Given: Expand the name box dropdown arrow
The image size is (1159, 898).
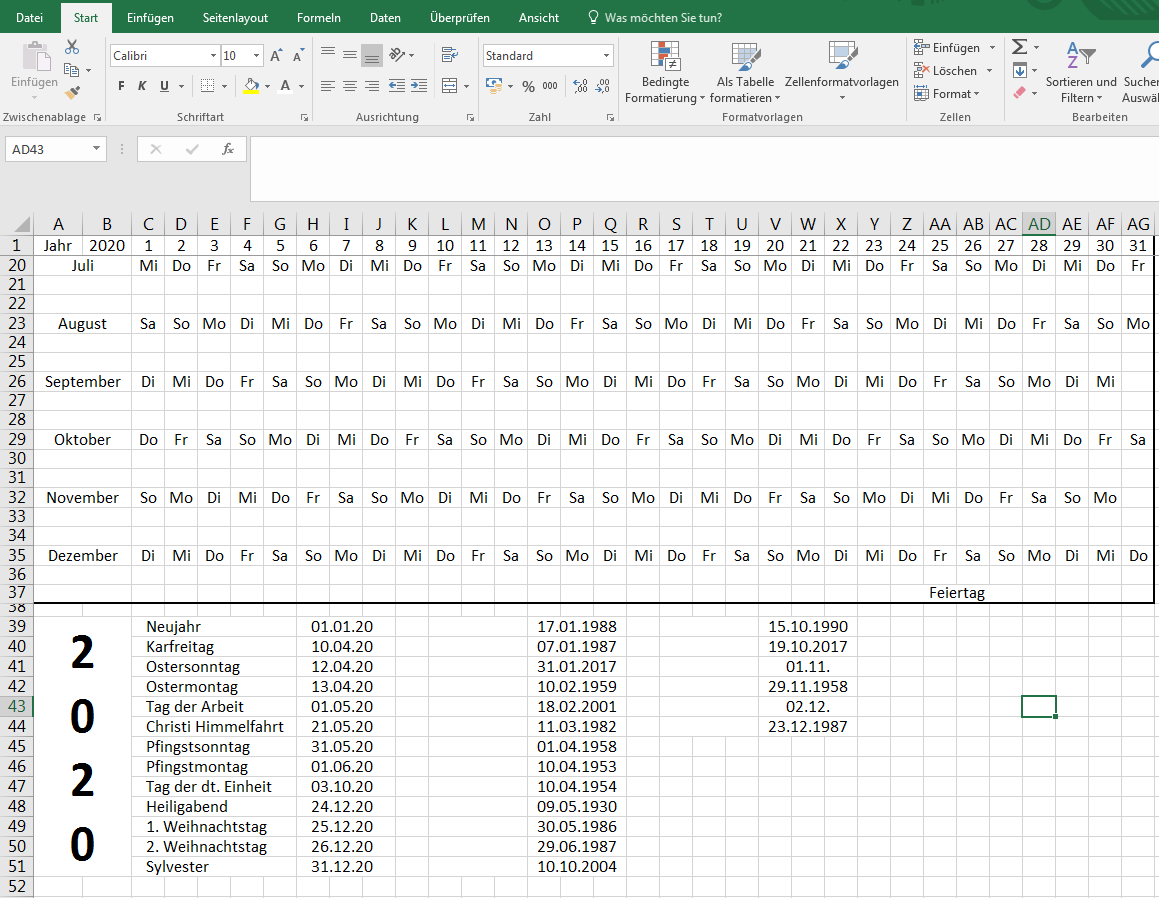Looking at the screenshot, I should coord(96,149).
